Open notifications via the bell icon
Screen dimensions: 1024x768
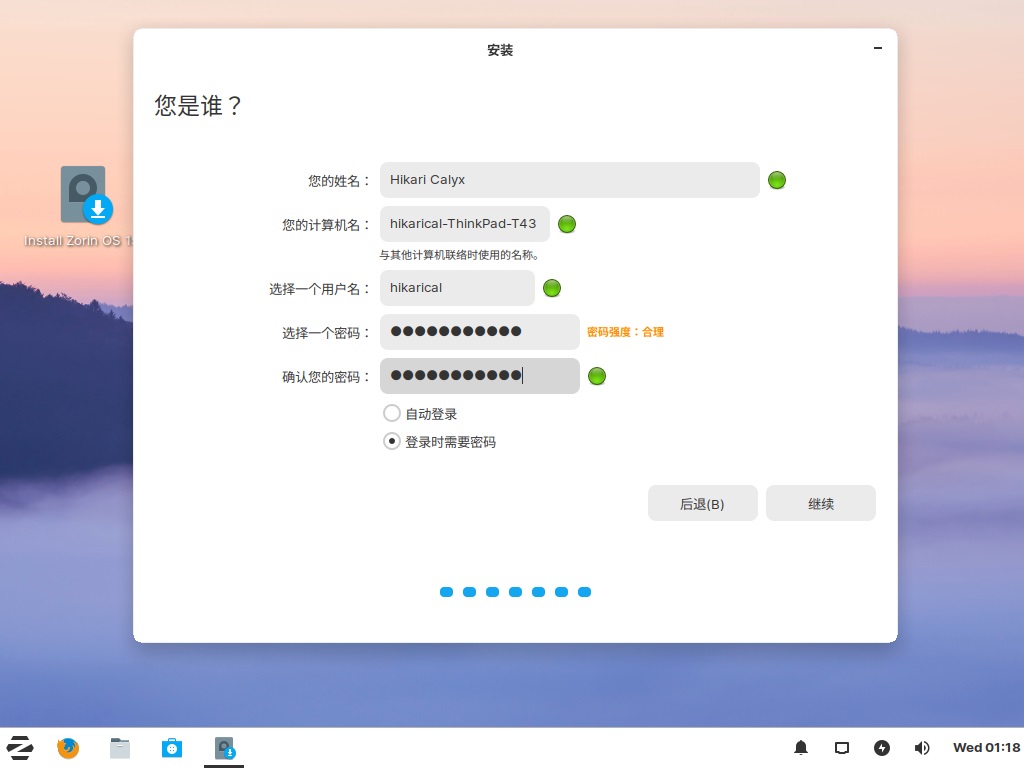(x=800, y=747)
